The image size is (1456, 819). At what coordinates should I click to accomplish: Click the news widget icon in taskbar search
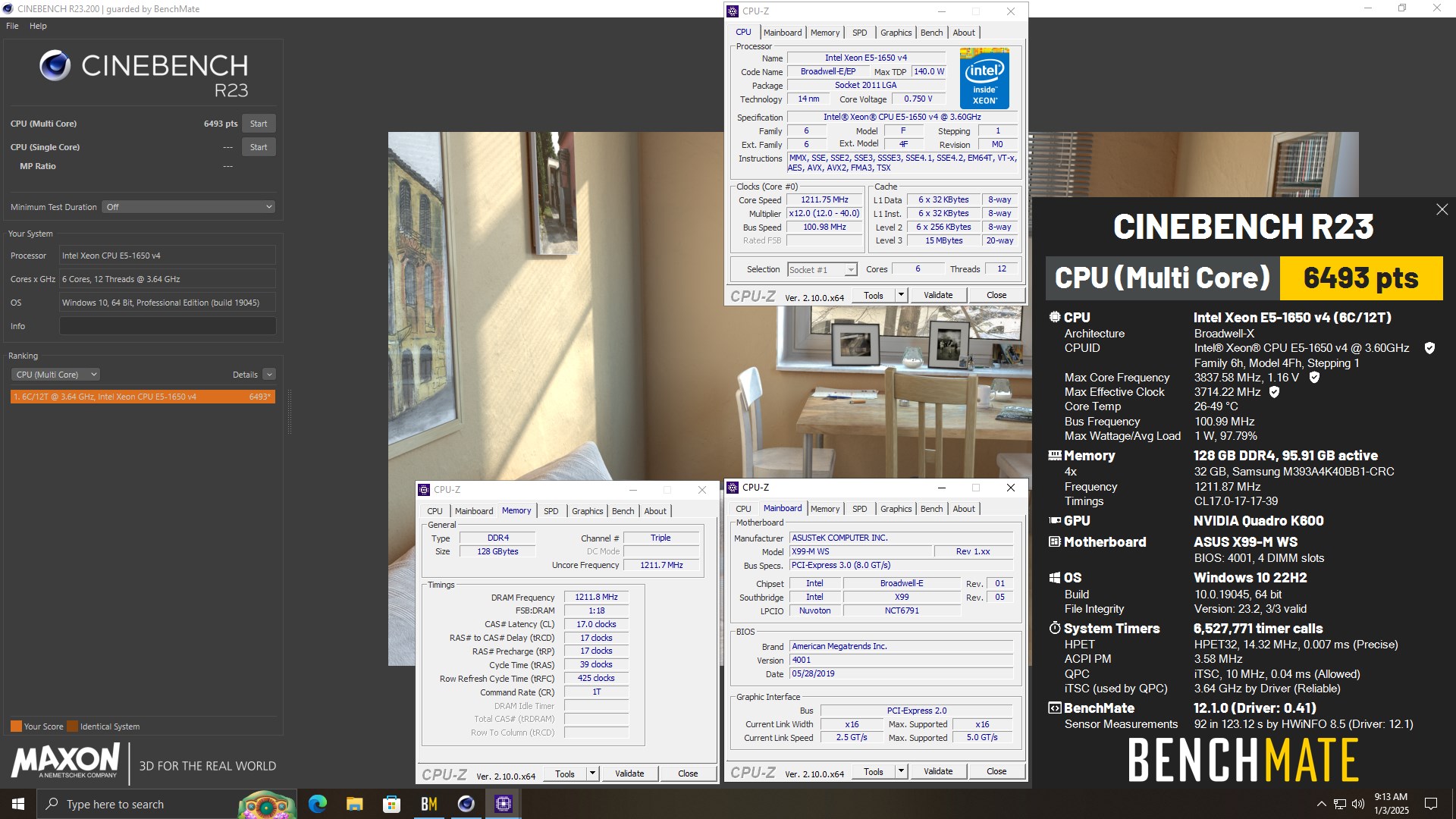266,804
